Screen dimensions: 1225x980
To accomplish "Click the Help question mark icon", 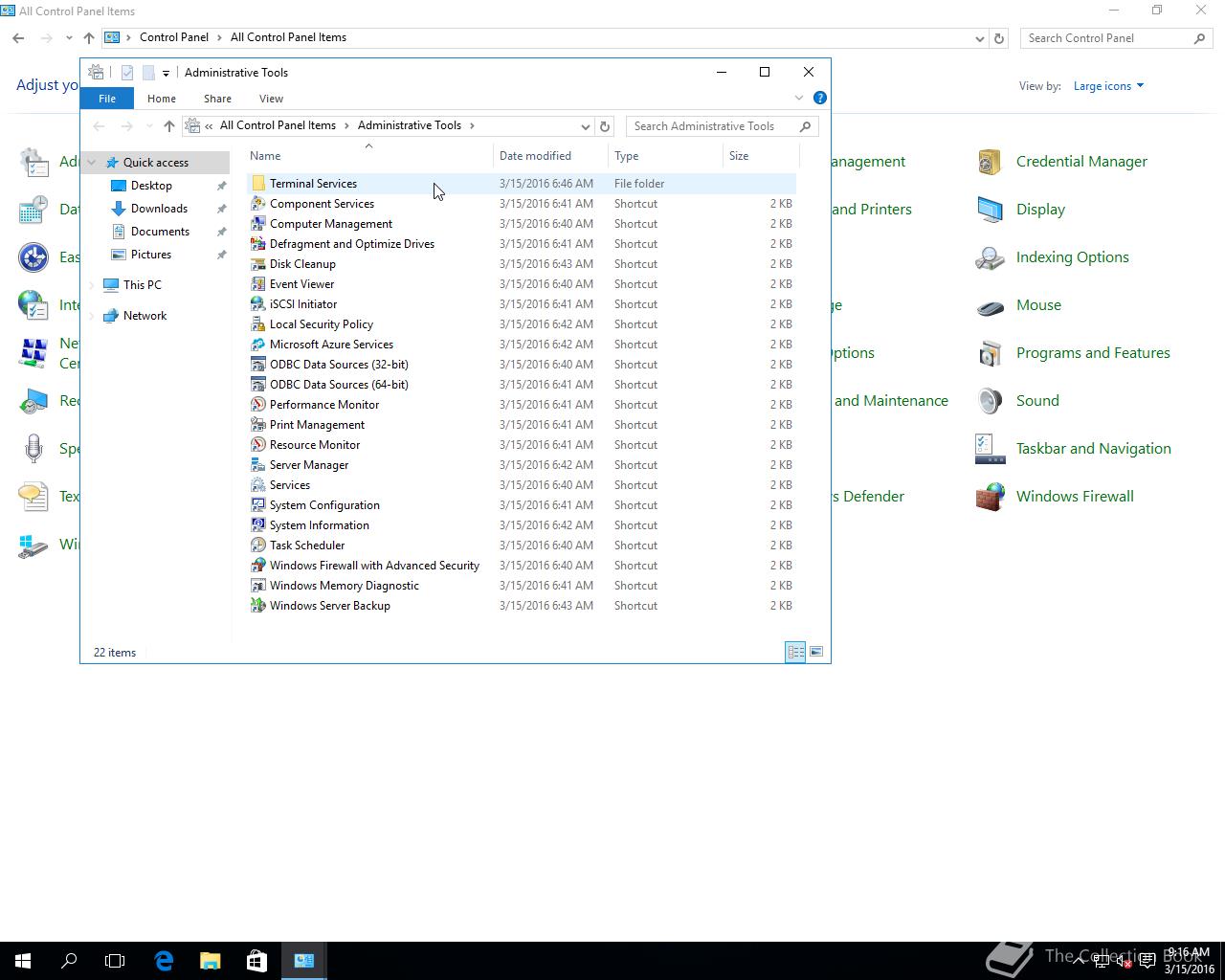I will 819,98.
